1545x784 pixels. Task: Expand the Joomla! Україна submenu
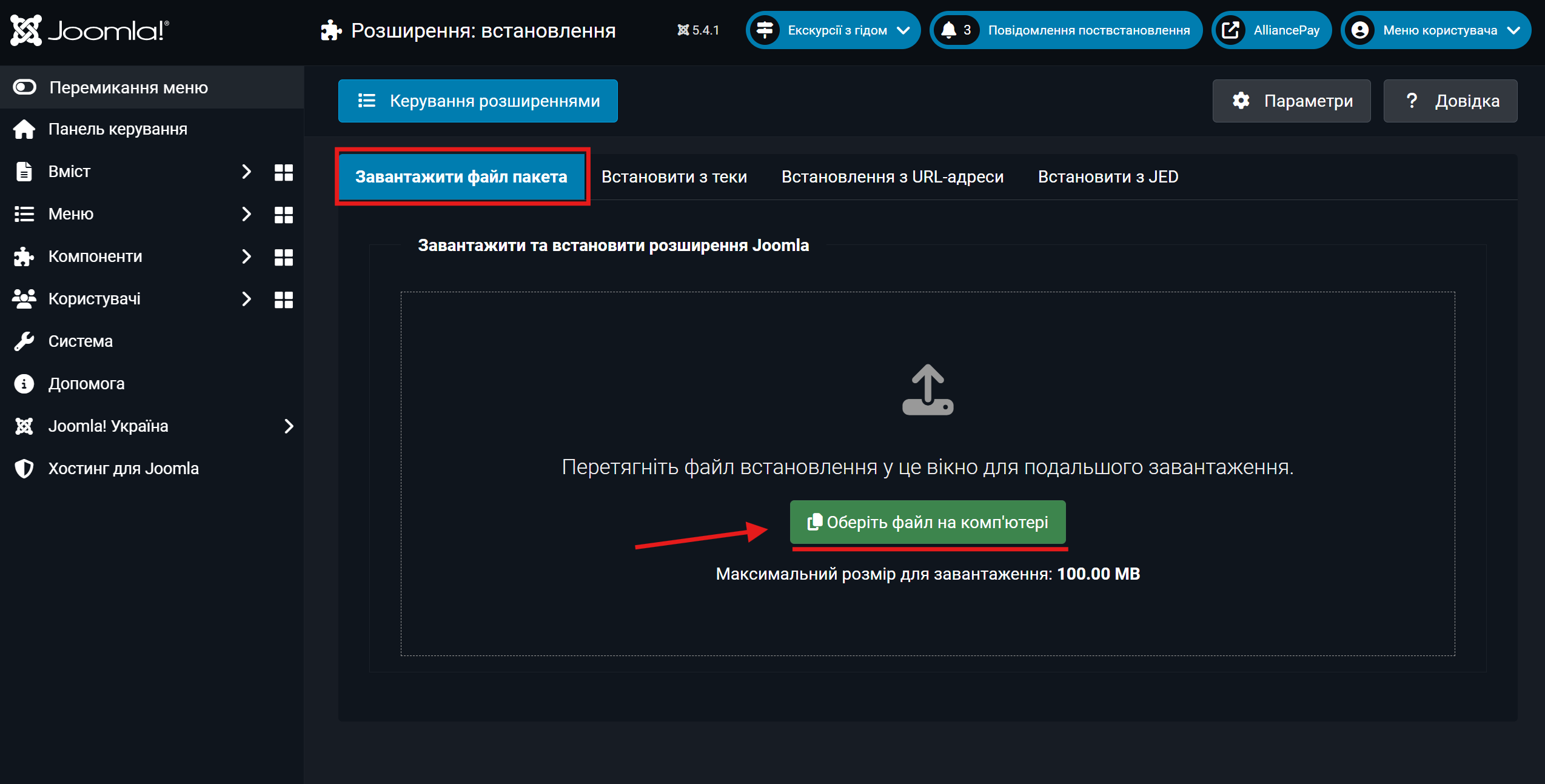pos(289,426)
